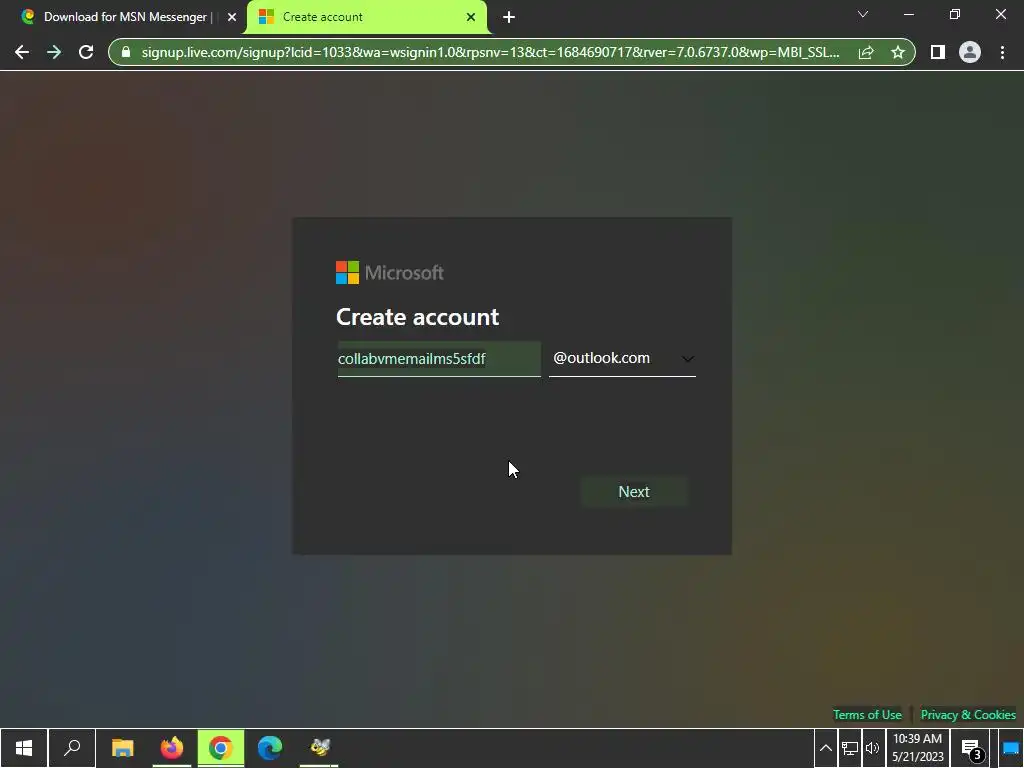Reload the Create account page

[x=86, y=52]
